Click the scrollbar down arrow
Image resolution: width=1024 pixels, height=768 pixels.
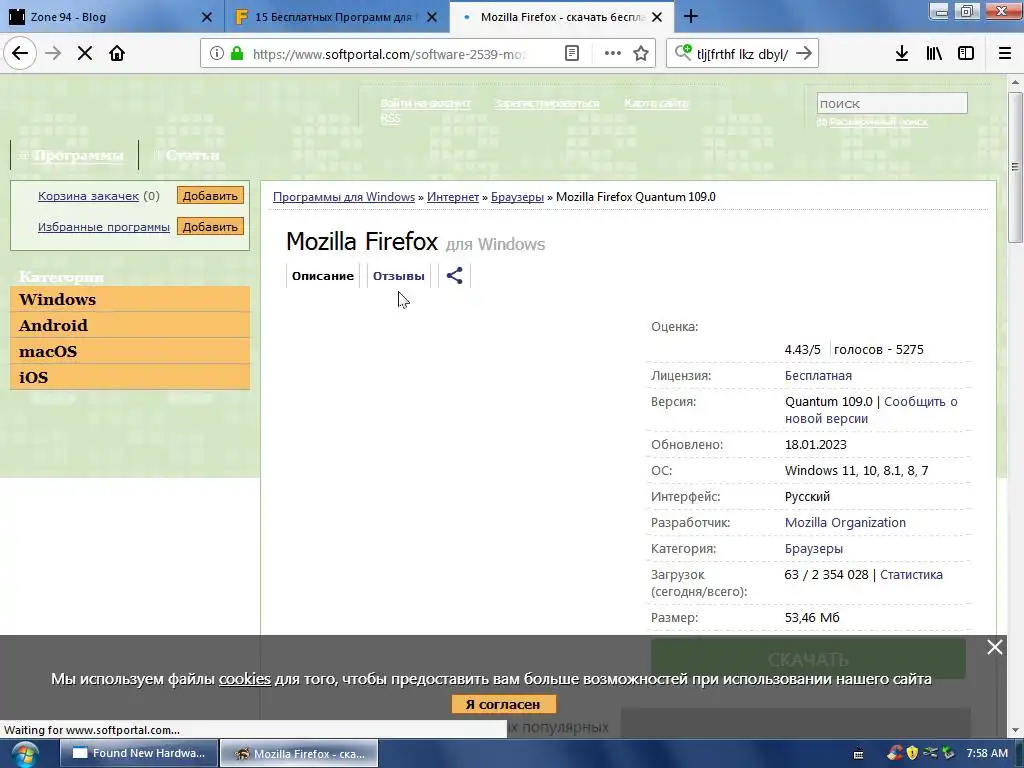(x=1016, y=731)
